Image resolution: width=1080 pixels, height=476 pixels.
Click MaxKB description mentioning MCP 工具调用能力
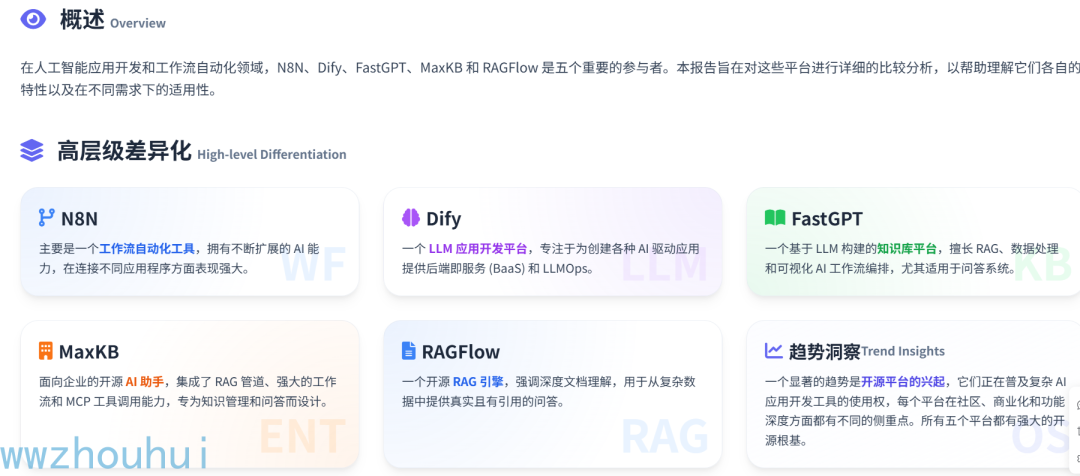point(188,391)
